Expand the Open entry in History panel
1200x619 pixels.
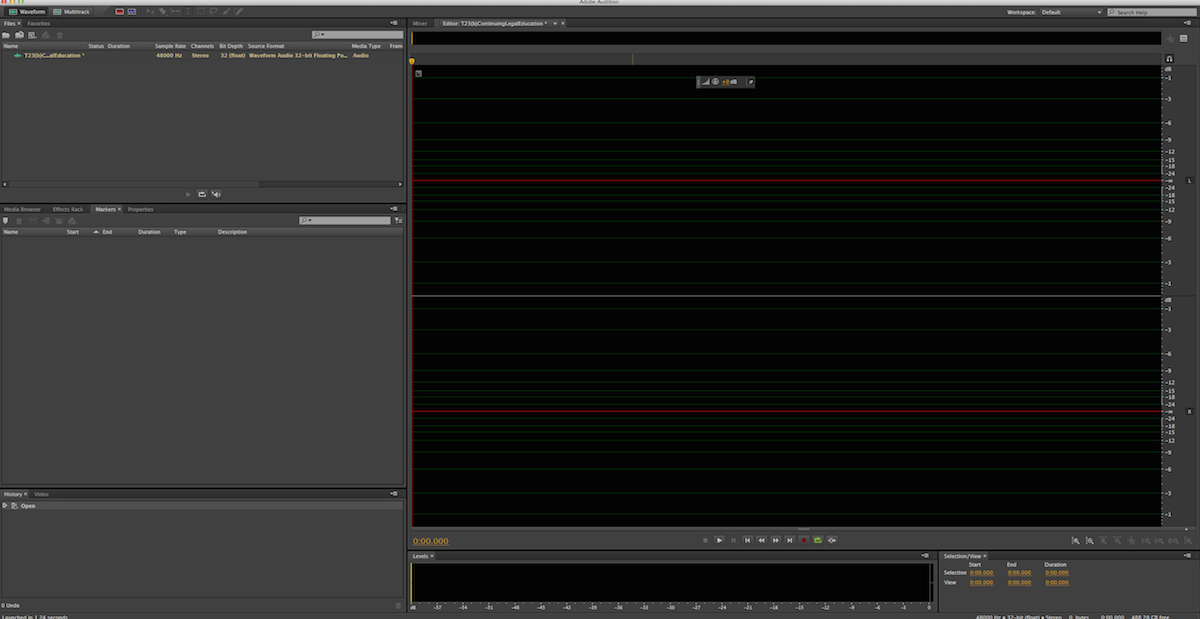pos(5,506)
